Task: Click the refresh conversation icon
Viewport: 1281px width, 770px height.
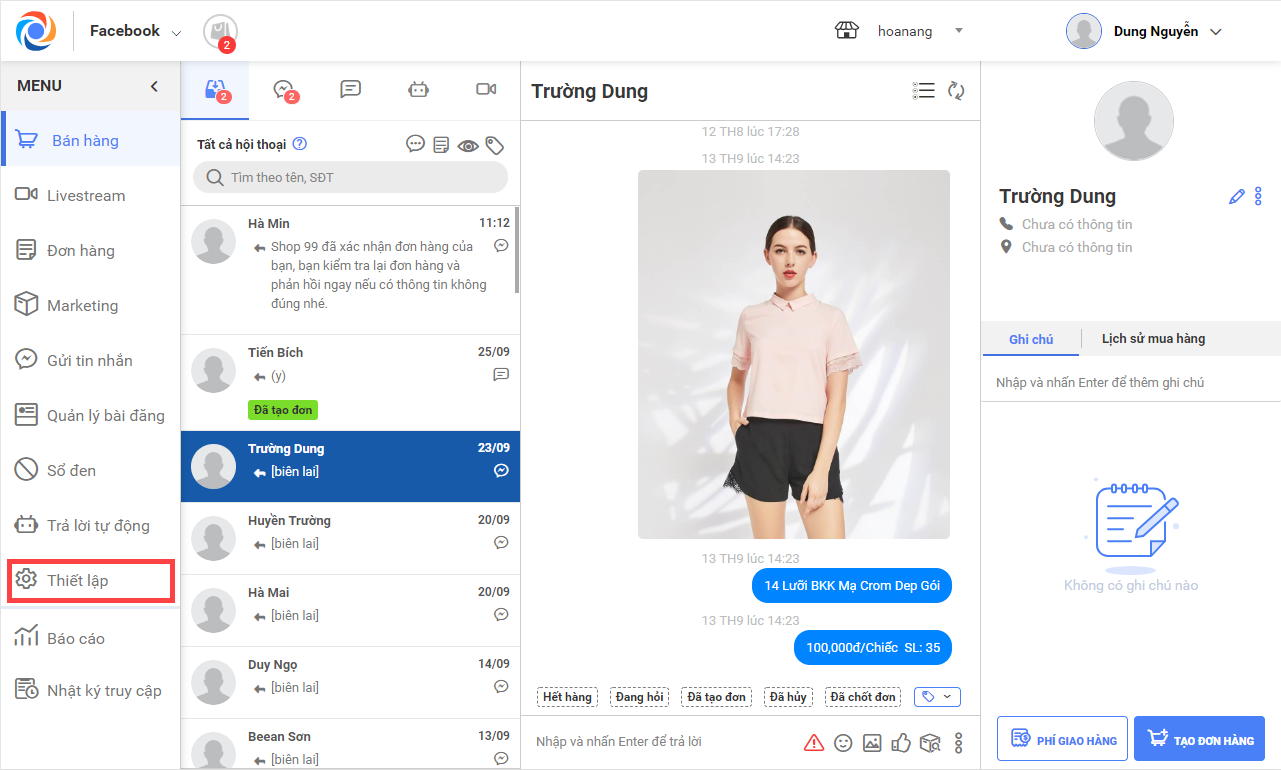Action: (x=956, y=91)
